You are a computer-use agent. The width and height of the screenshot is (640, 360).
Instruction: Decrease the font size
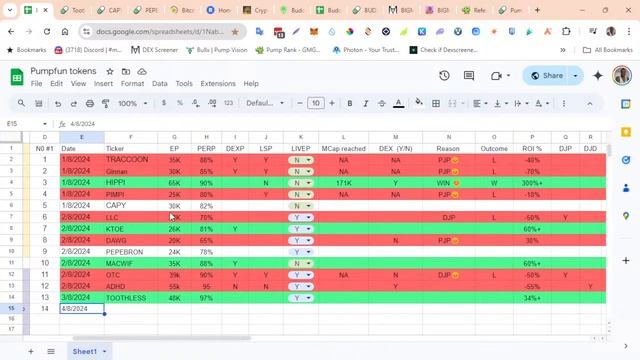[300, 103]
